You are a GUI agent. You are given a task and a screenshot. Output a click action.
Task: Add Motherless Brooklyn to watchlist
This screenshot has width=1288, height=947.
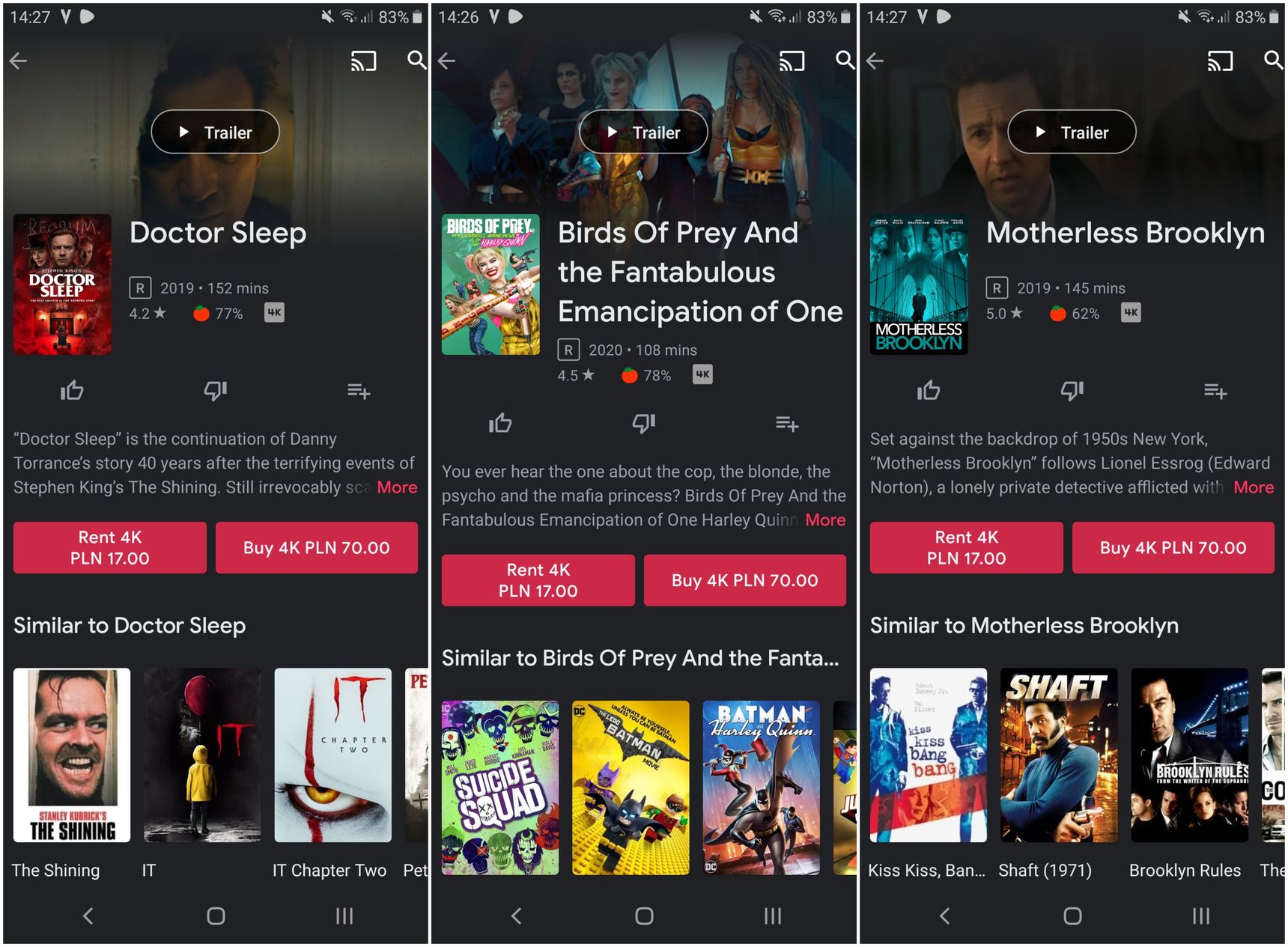click(x=1215, y=391)
